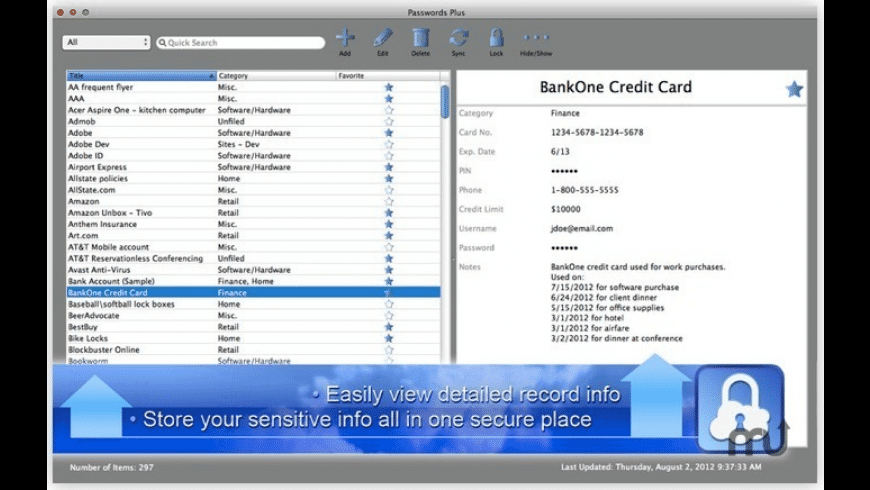Click the Exp. Date value 6/13
This screenshot has width=870, height=490.
560,151
